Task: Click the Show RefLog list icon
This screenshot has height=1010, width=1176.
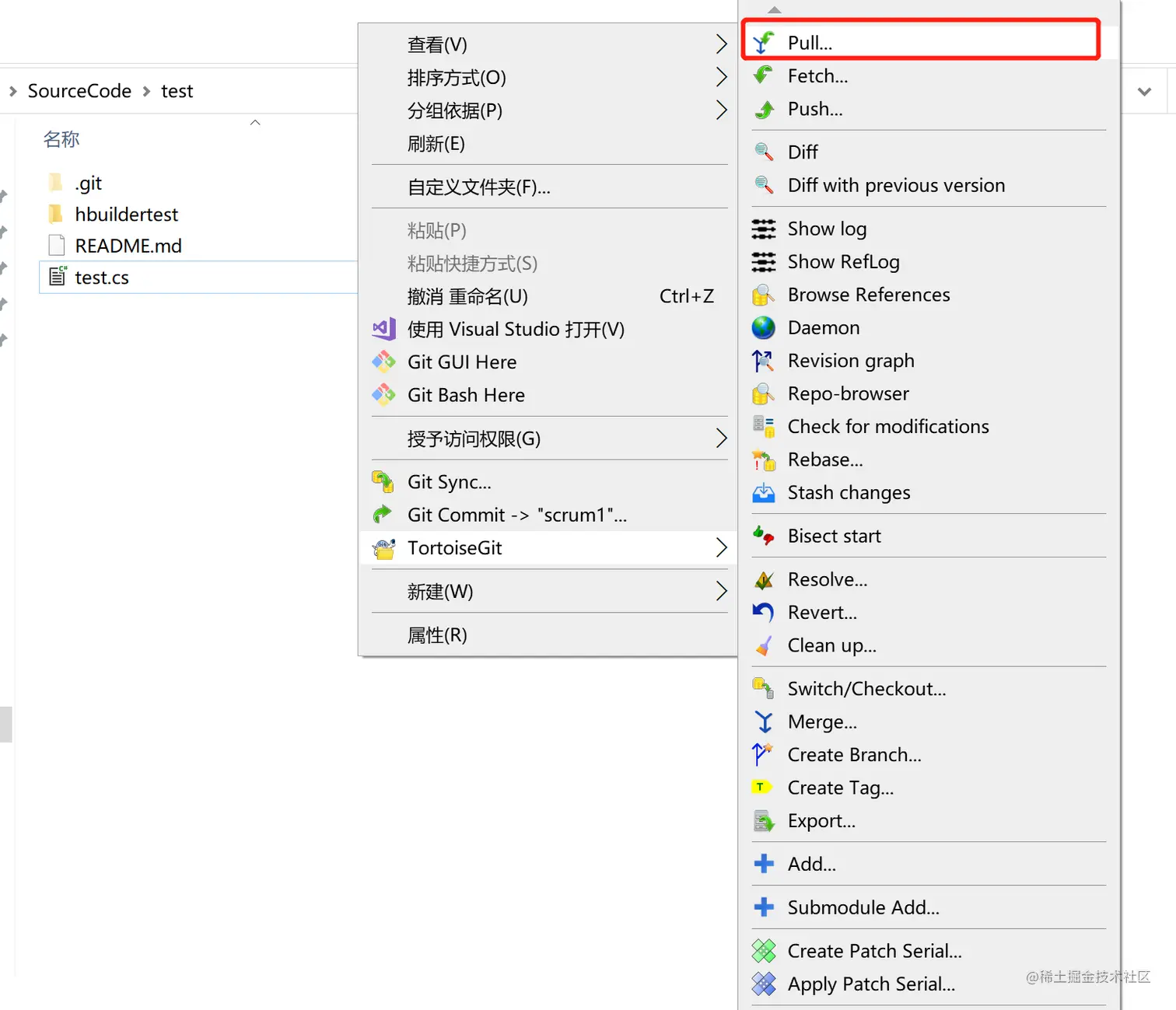Action: [764, 262]
